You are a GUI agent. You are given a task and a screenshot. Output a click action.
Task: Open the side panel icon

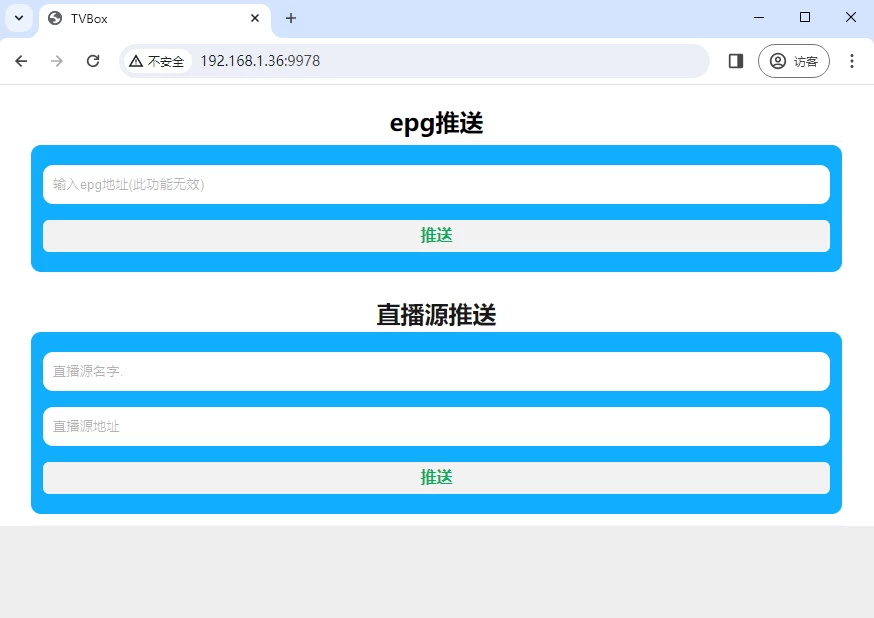click(x=735, y=61)
